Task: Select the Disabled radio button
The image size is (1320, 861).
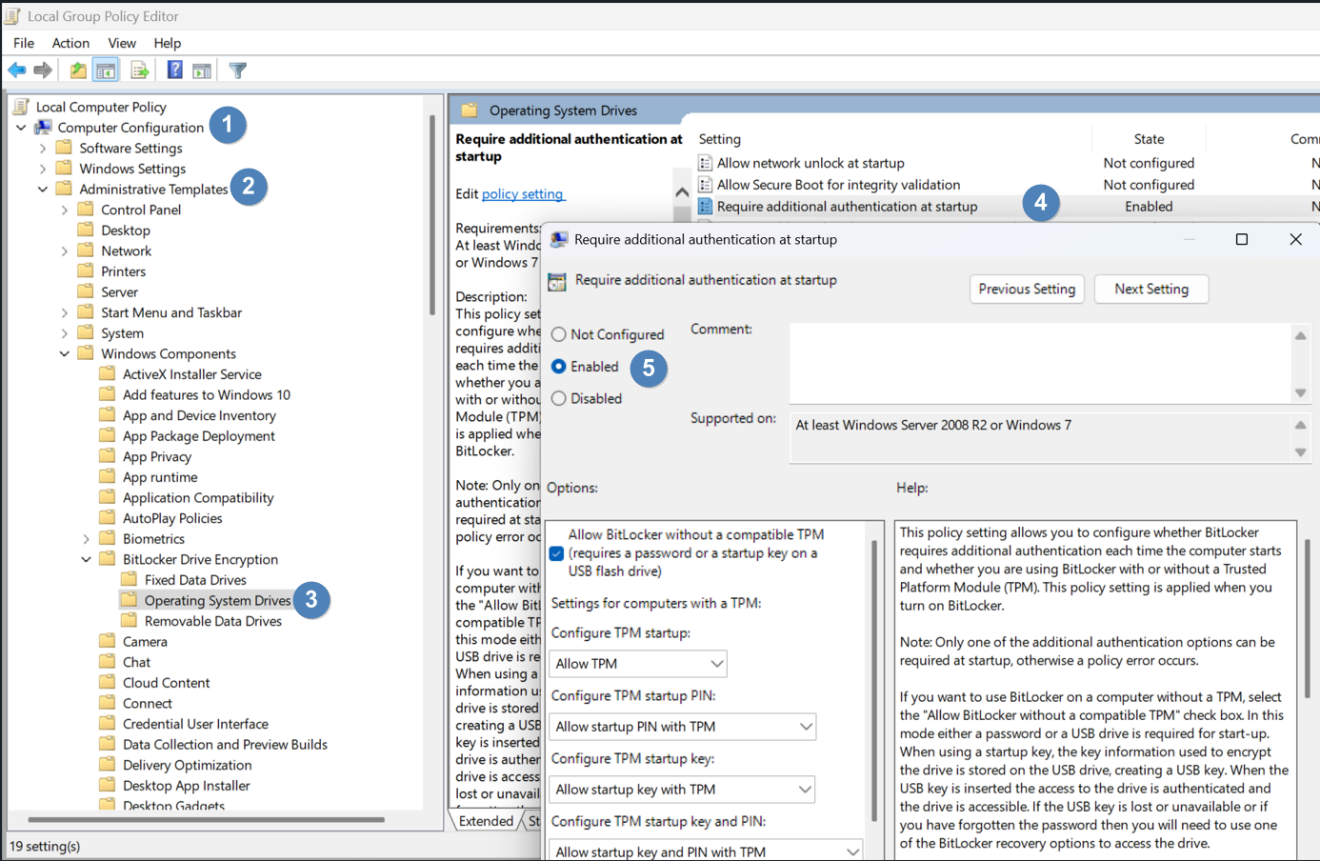Action: pos(558,398)
